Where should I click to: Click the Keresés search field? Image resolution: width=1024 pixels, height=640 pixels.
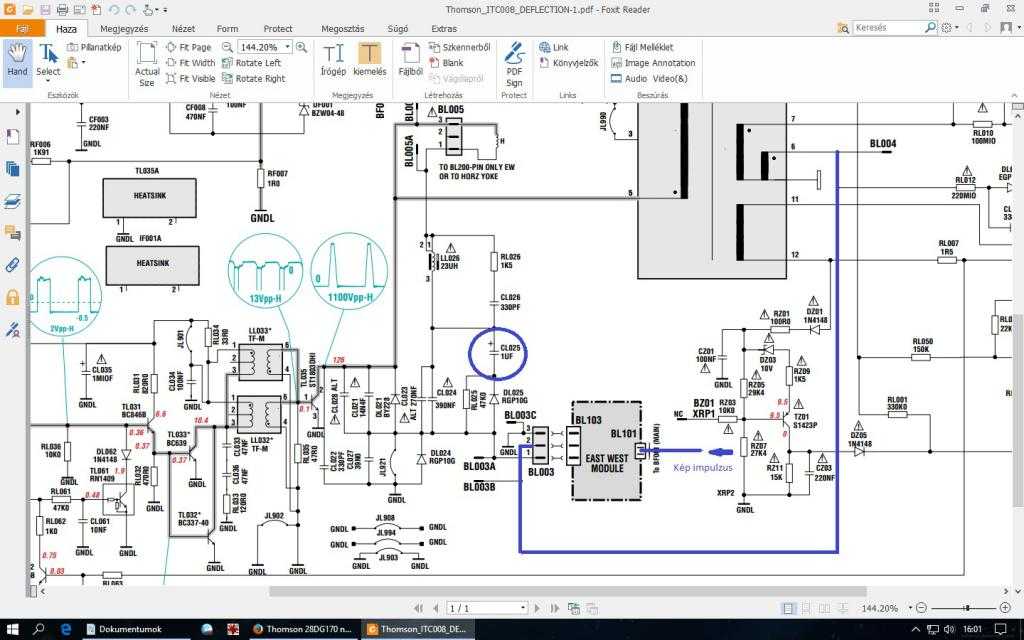(888, 27)
